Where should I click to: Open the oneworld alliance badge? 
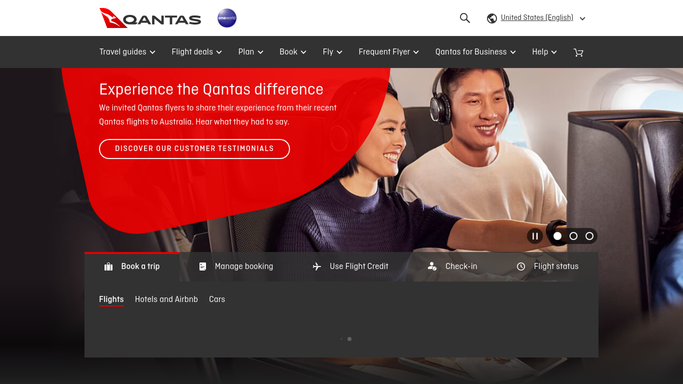click(227, 18)
